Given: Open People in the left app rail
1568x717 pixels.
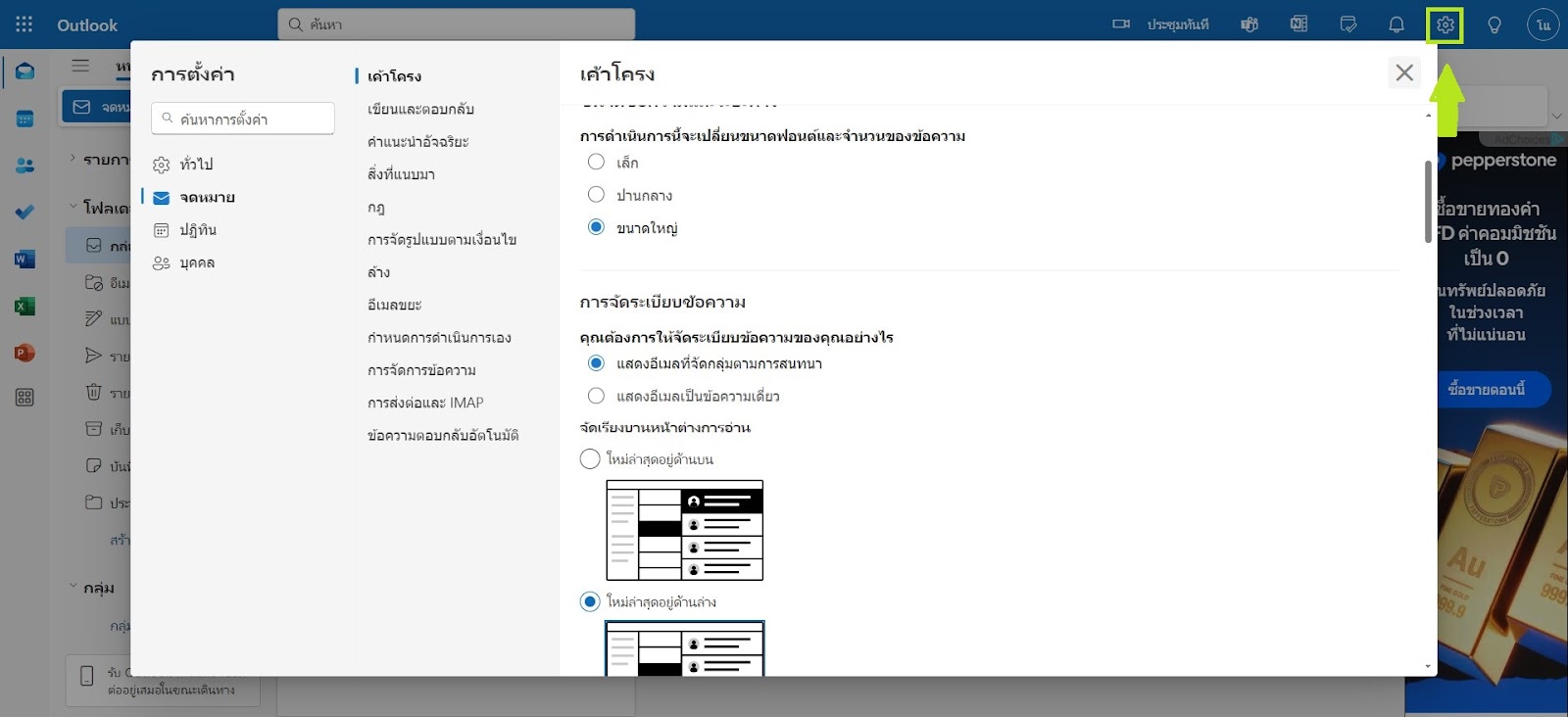Looking at the screenshot, I should (x=24, y=166).
